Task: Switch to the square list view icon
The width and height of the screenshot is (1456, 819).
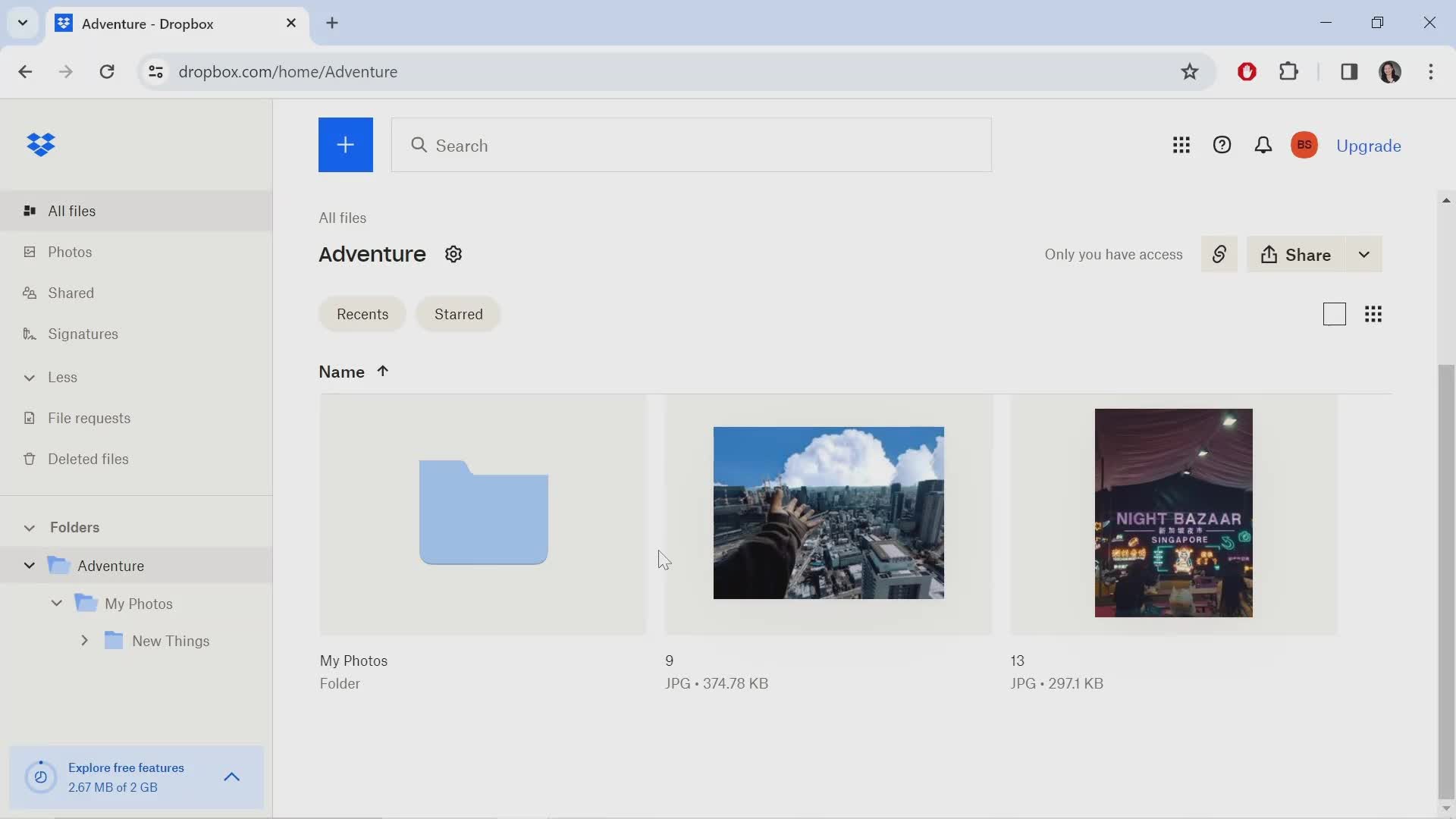Action: (1334, 314)
